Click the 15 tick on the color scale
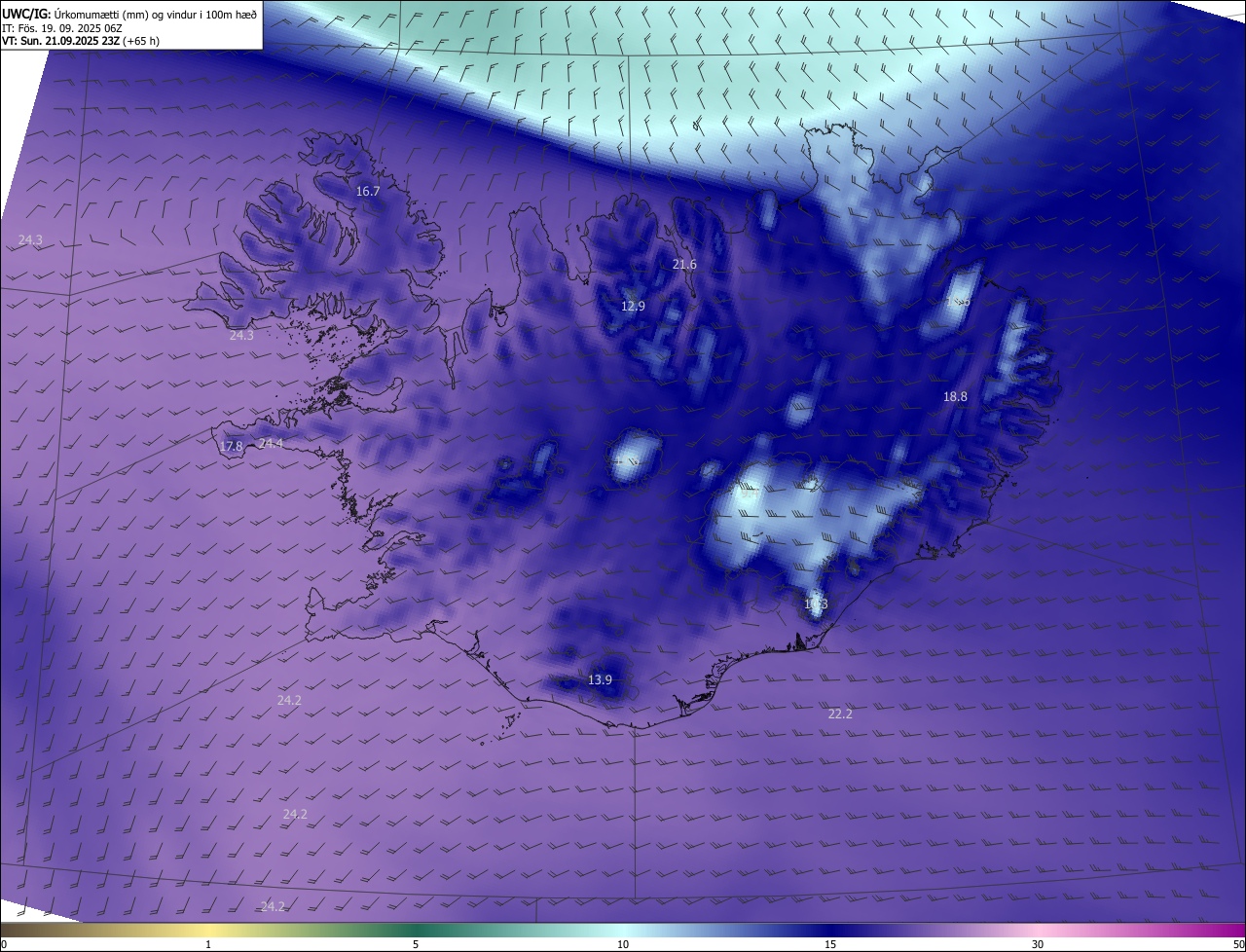Screen dimensions: 1246x952 coord(830,944)
